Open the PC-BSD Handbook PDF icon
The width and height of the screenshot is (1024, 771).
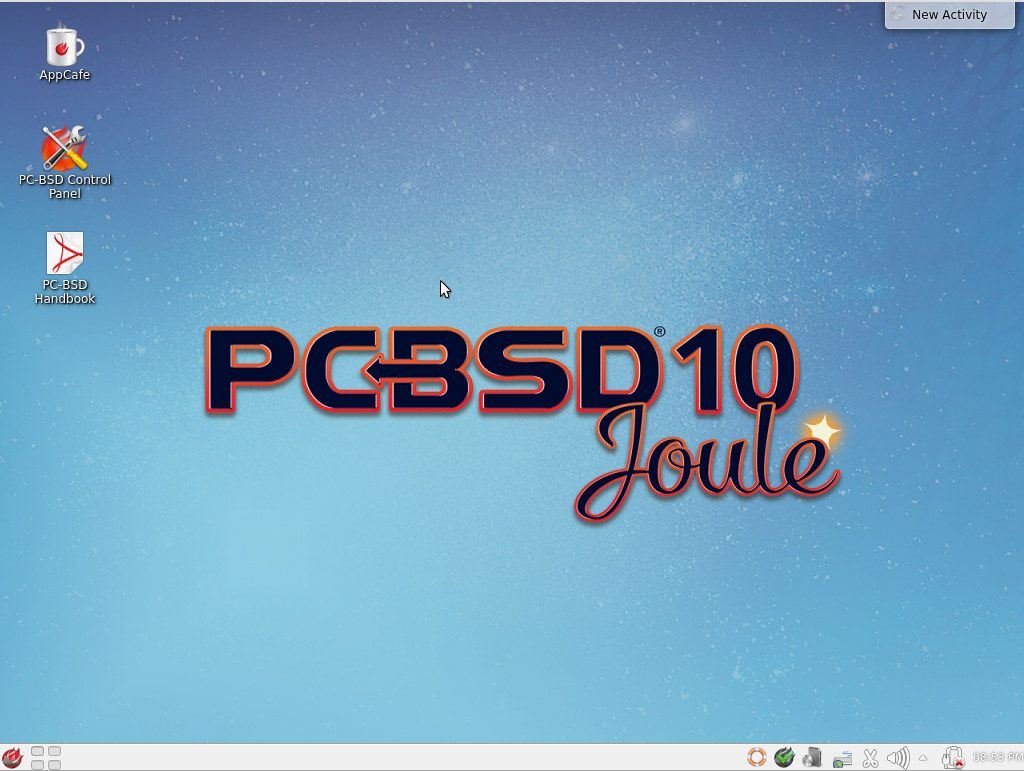click(65, 268)
